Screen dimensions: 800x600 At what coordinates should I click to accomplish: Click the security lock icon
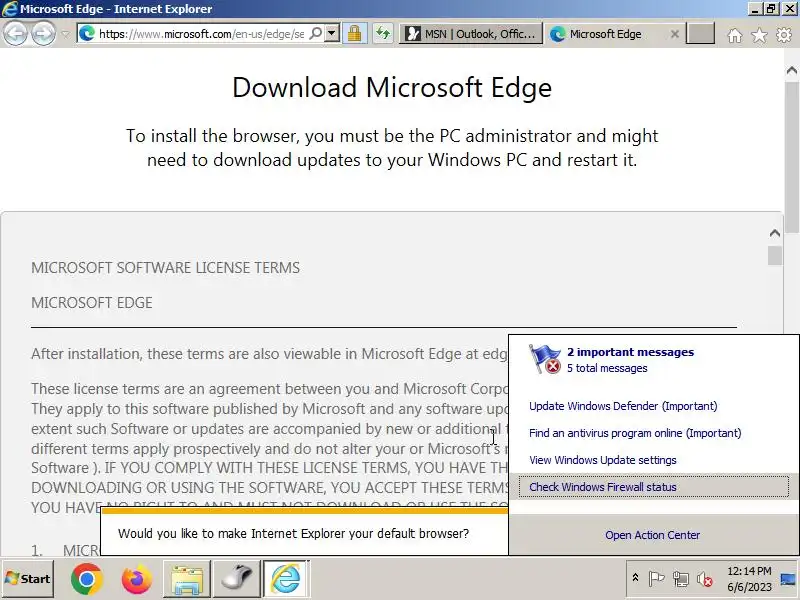(355, 34)
